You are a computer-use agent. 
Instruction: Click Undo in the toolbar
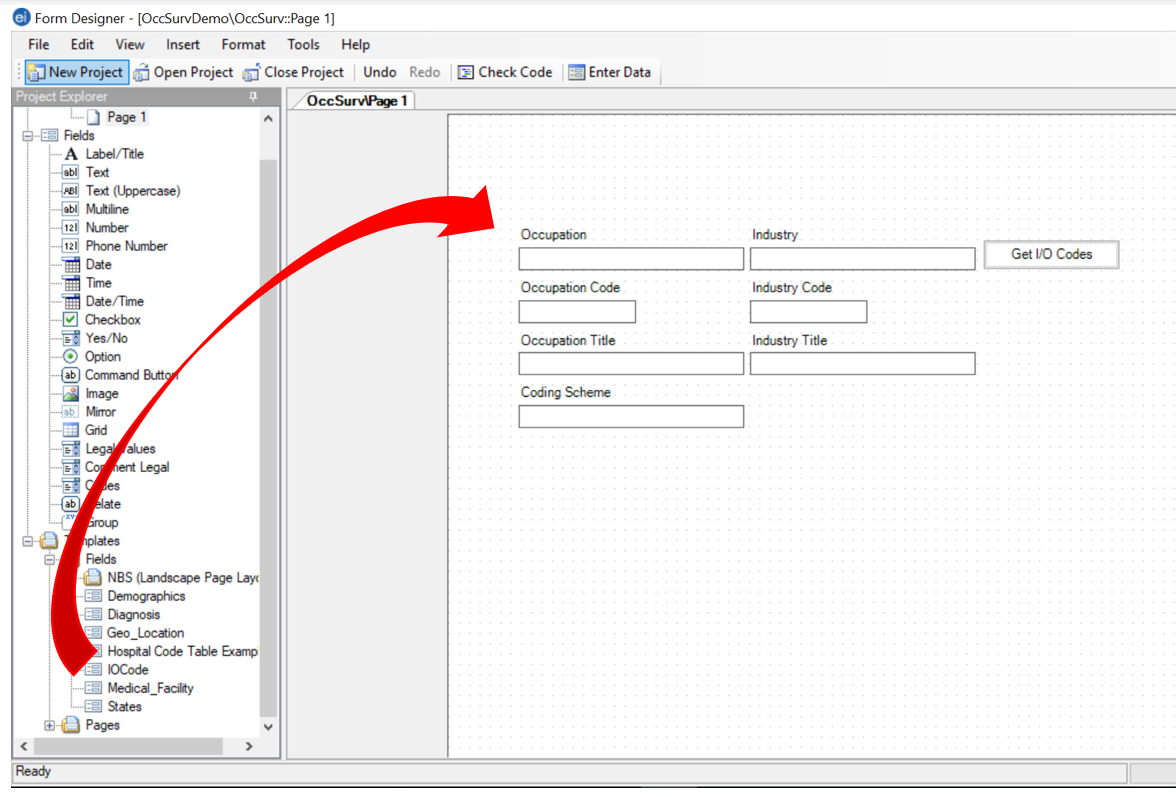click(380, 72)
